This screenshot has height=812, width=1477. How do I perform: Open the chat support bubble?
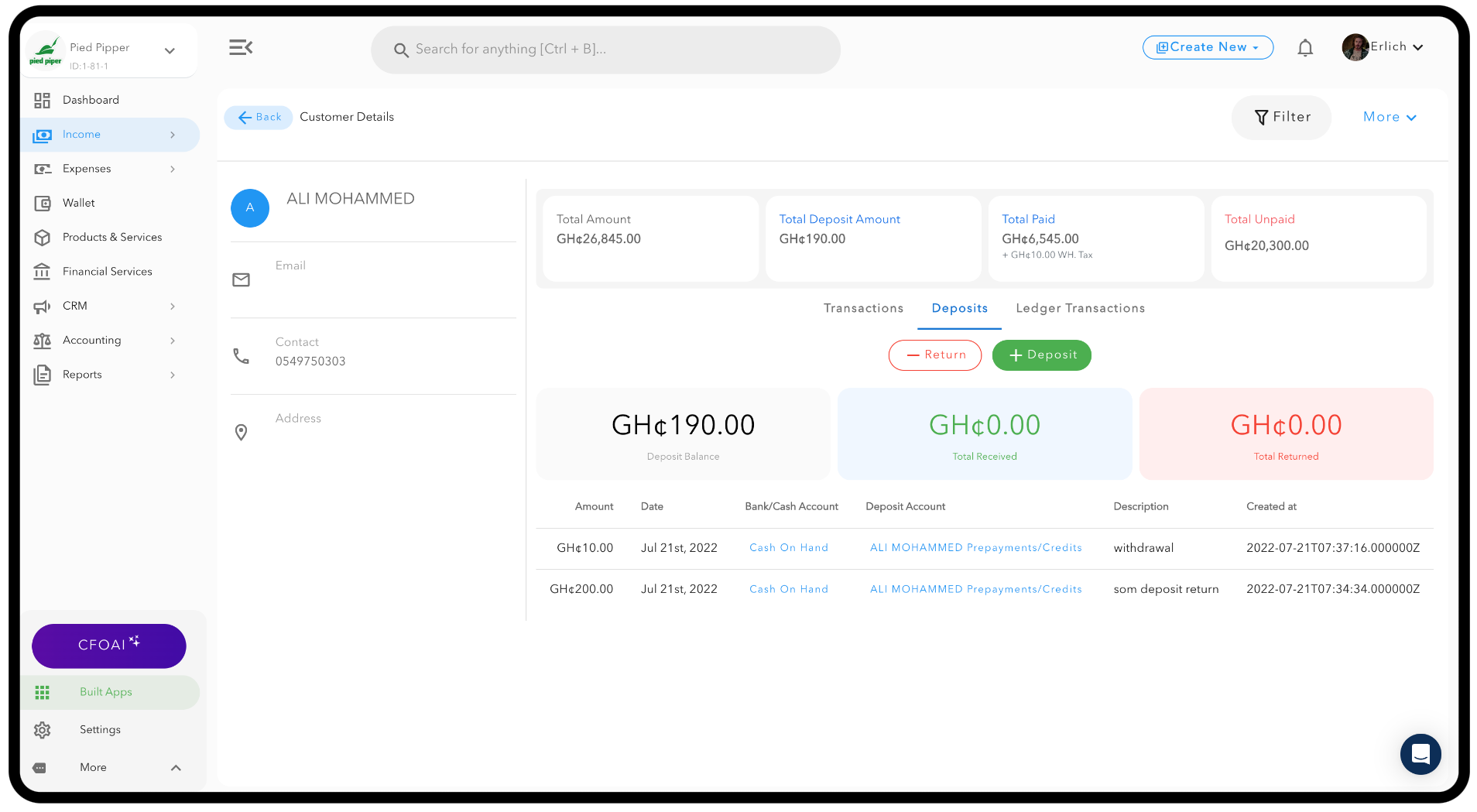pos(1420,754)
